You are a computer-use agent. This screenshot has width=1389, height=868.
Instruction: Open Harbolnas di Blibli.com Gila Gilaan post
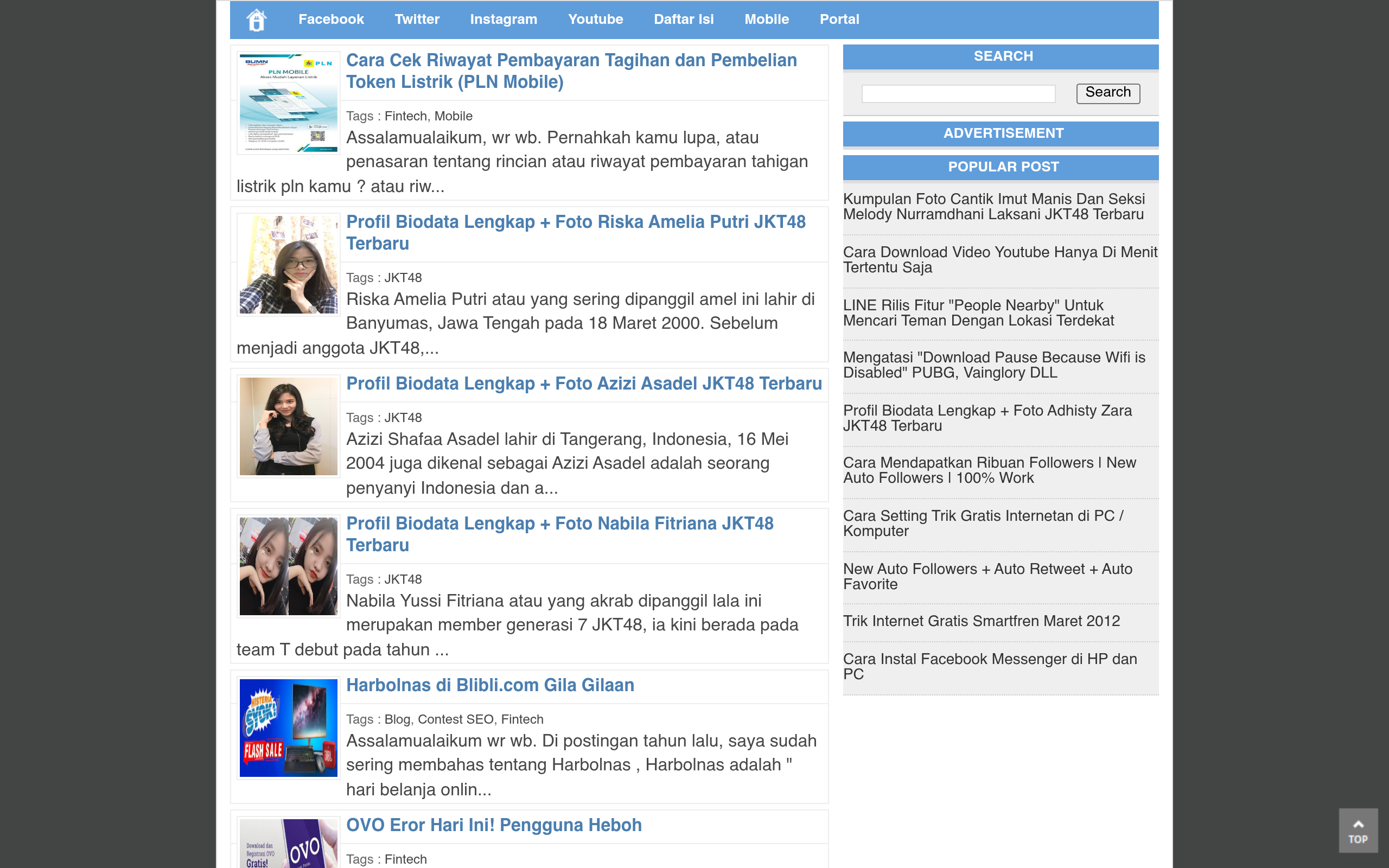(x=490, y=685)
